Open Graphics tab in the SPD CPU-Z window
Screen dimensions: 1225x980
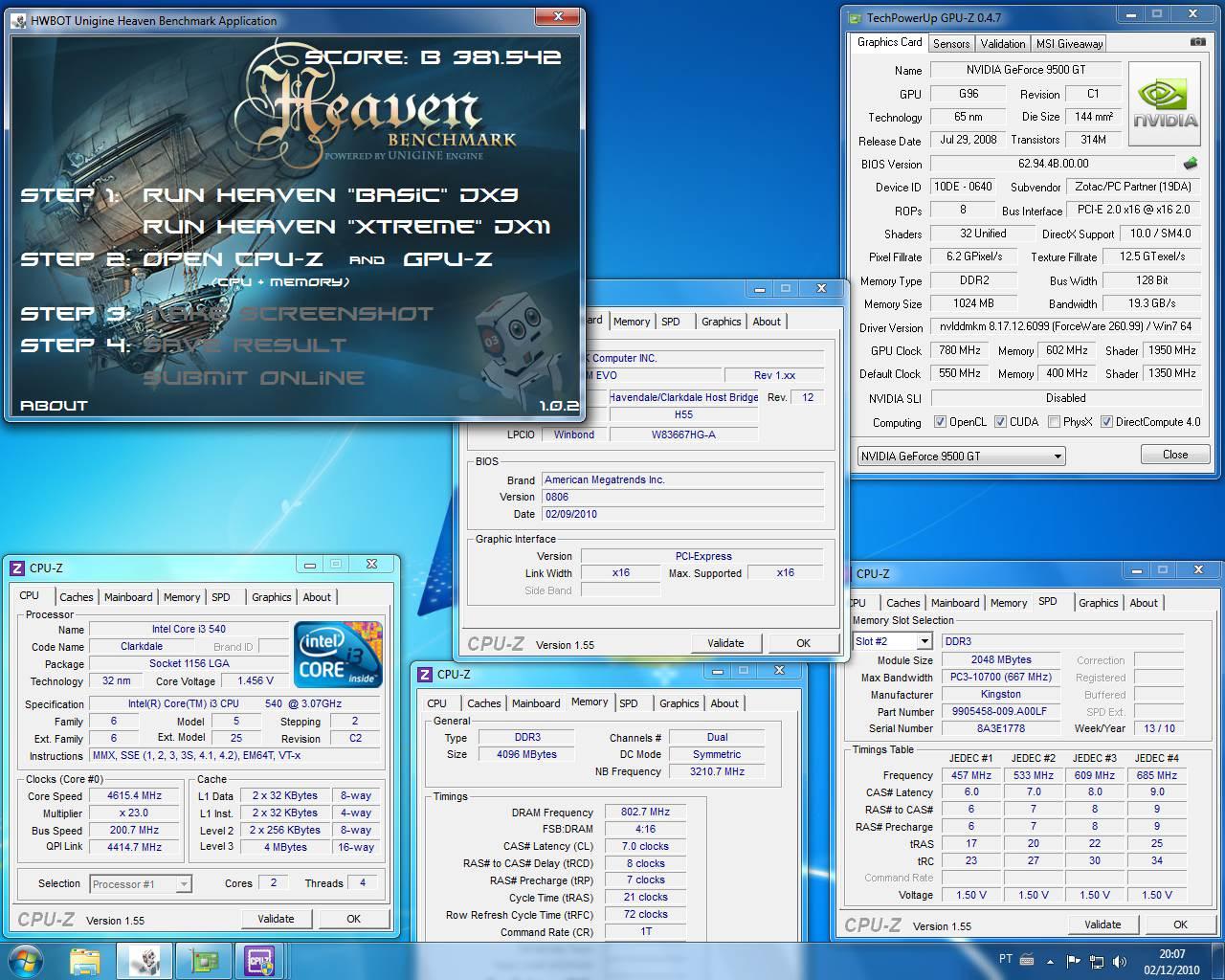[1098, 603]
